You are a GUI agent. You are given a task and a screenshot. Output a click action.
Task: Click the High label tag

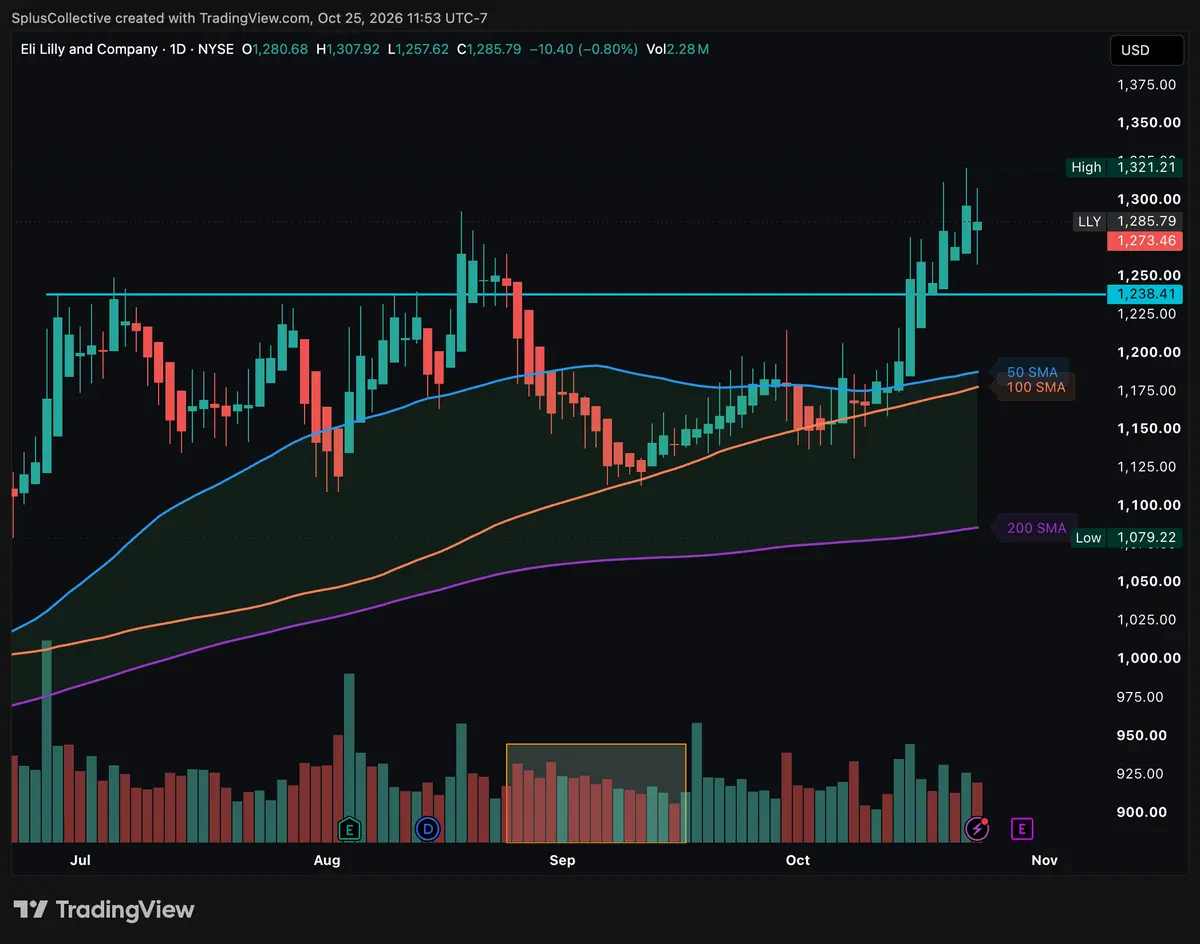point(1086,168)
